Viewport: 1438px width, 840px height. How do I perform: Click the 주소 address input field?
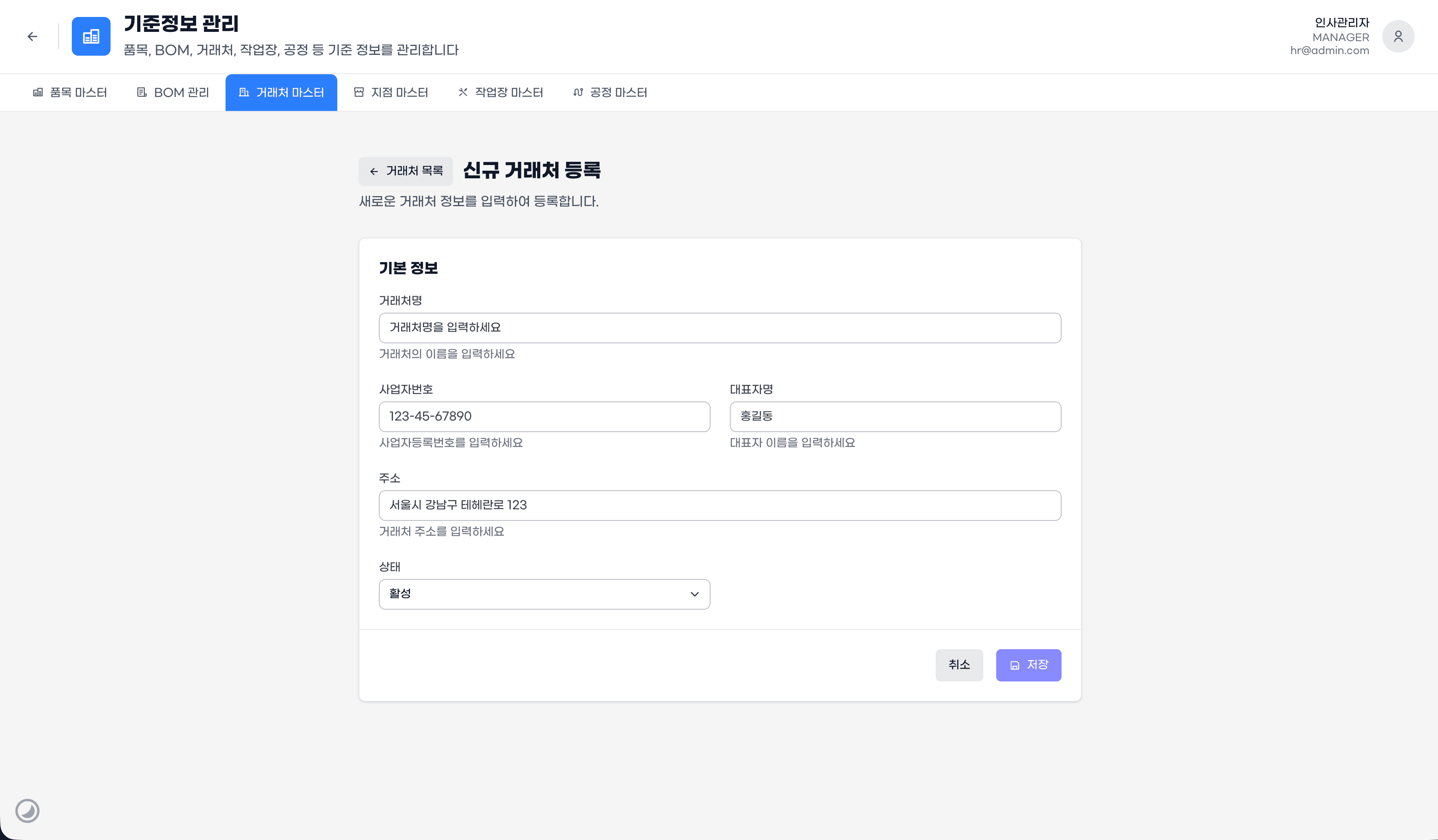[x=719, y=505]
